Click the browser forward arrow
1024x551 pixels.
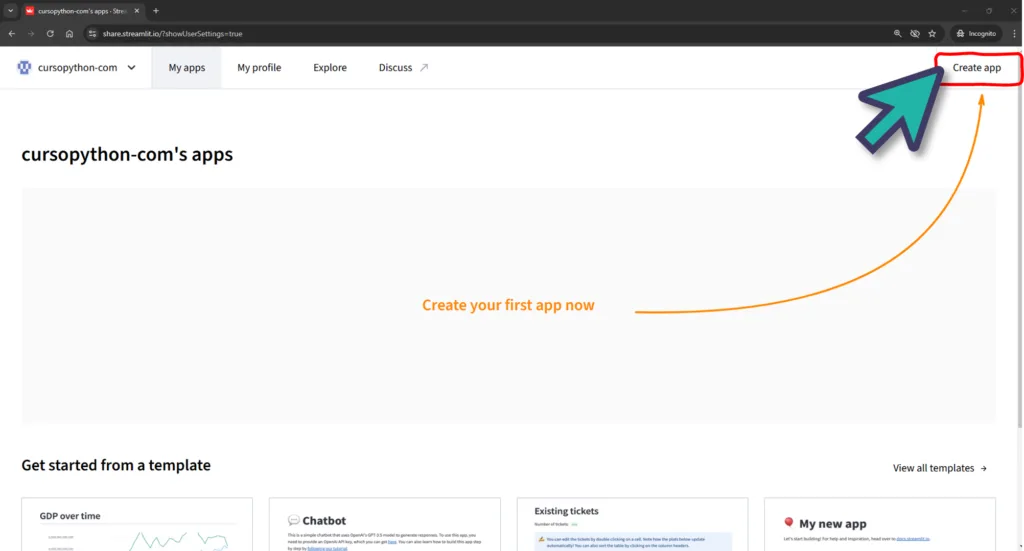(x=31, y=33)
